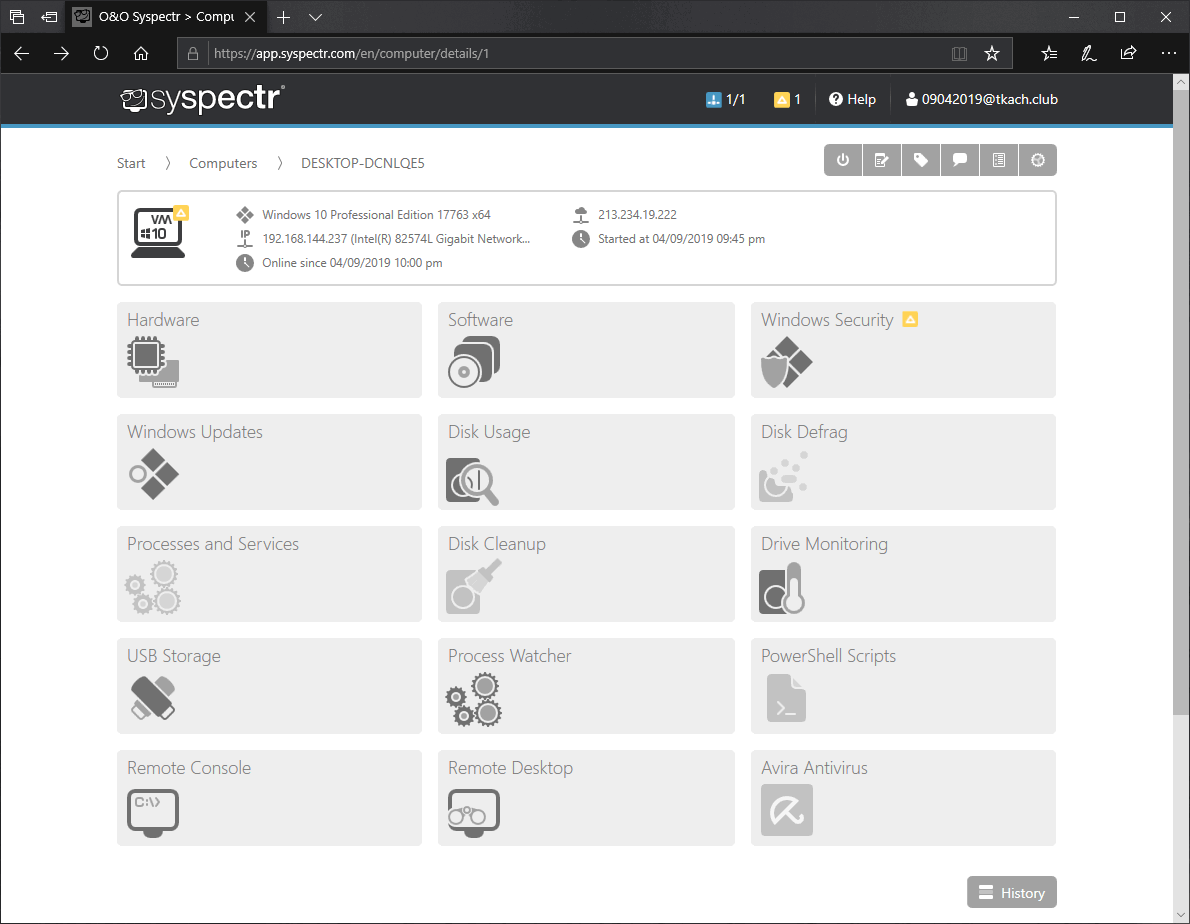
Task: Click the browser Back arrow
Action: click(21, 54)
